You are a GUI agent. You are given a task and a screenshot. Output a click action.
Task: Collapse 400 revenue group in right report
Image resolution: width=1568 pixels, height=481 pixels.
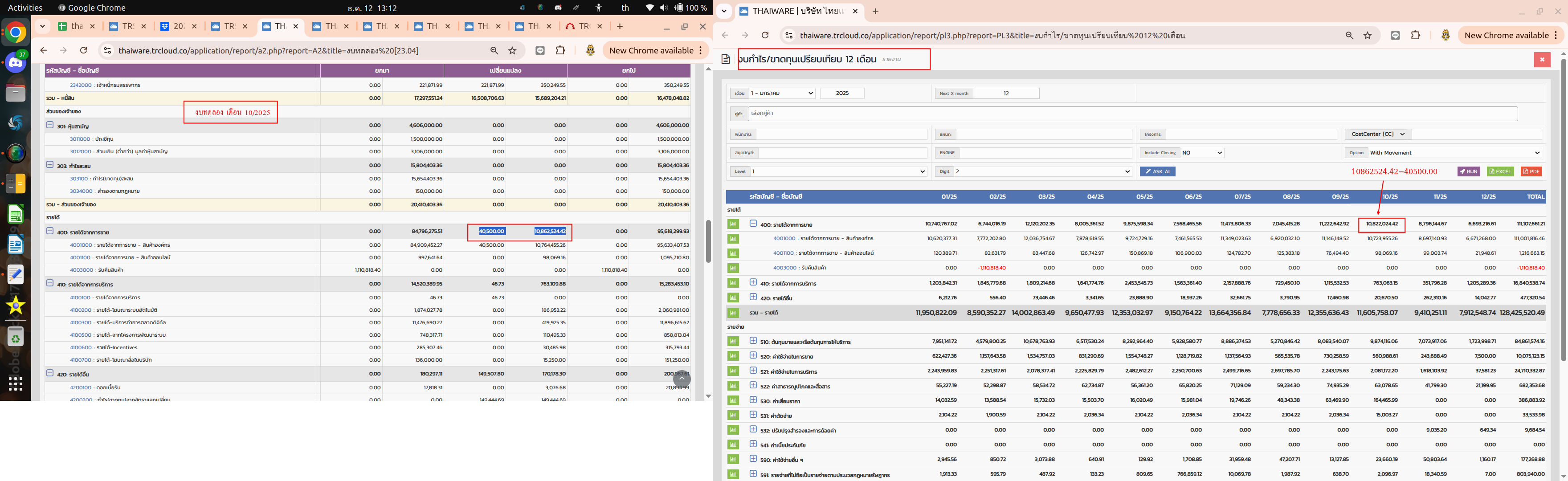click(x=753, y=224)
